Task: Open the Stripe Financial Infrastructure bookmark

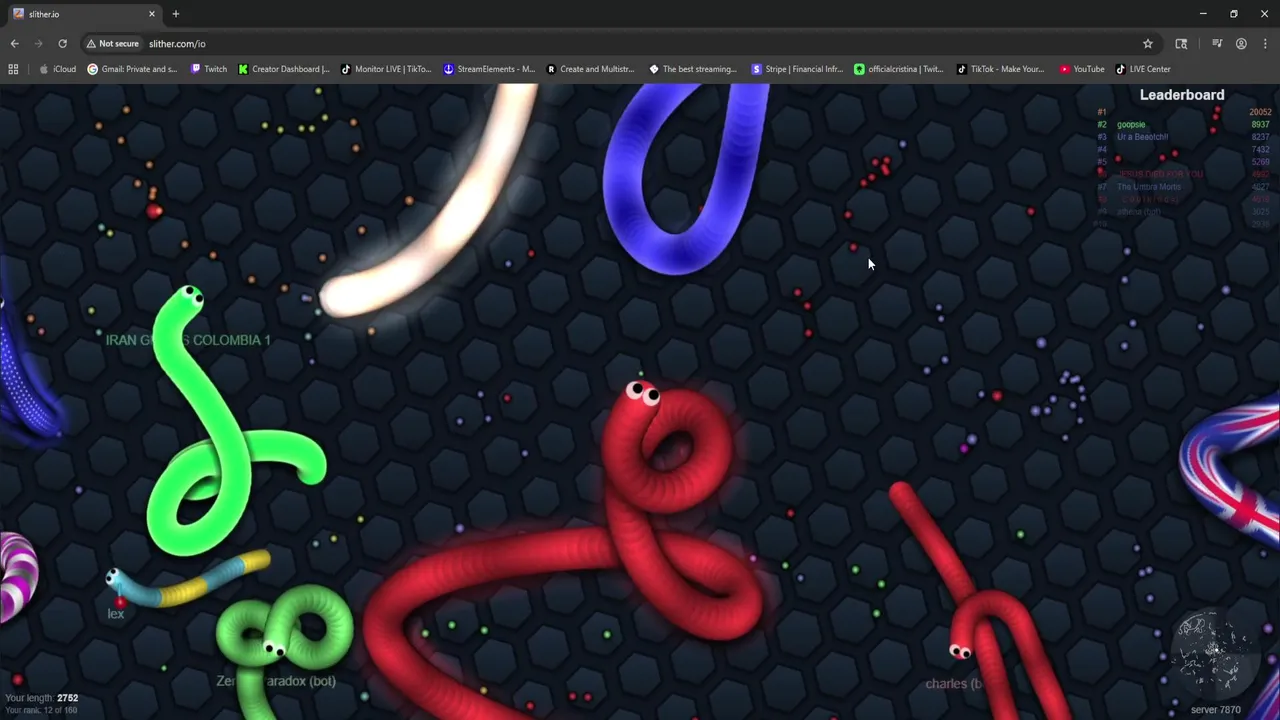Action: click(797, 69)
